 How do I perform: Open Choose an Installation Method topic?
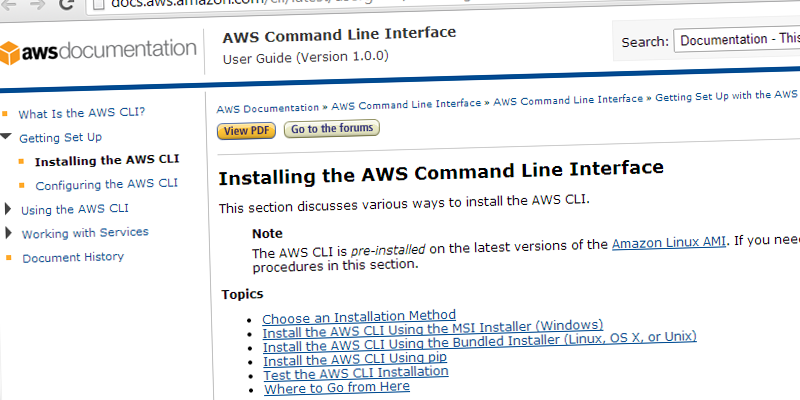click(x=359, y=316)
